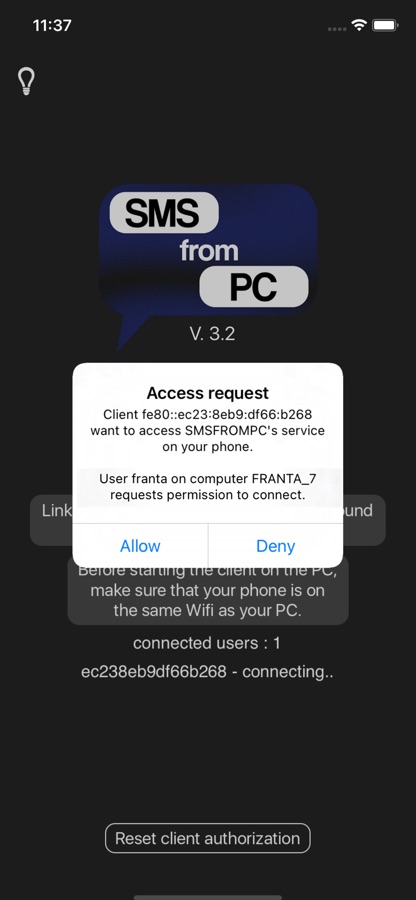Tap the PC label in the logo
Viewport: 416px width, 900px height.
(254, 286)
